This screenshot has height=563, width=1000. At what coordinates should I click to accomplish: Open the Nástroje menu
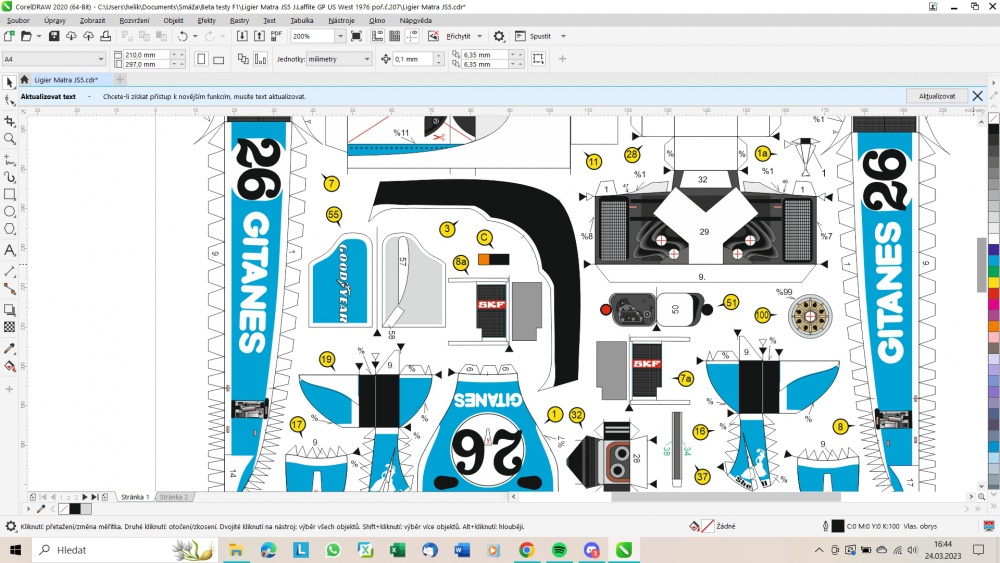click(x=341, y=20)
